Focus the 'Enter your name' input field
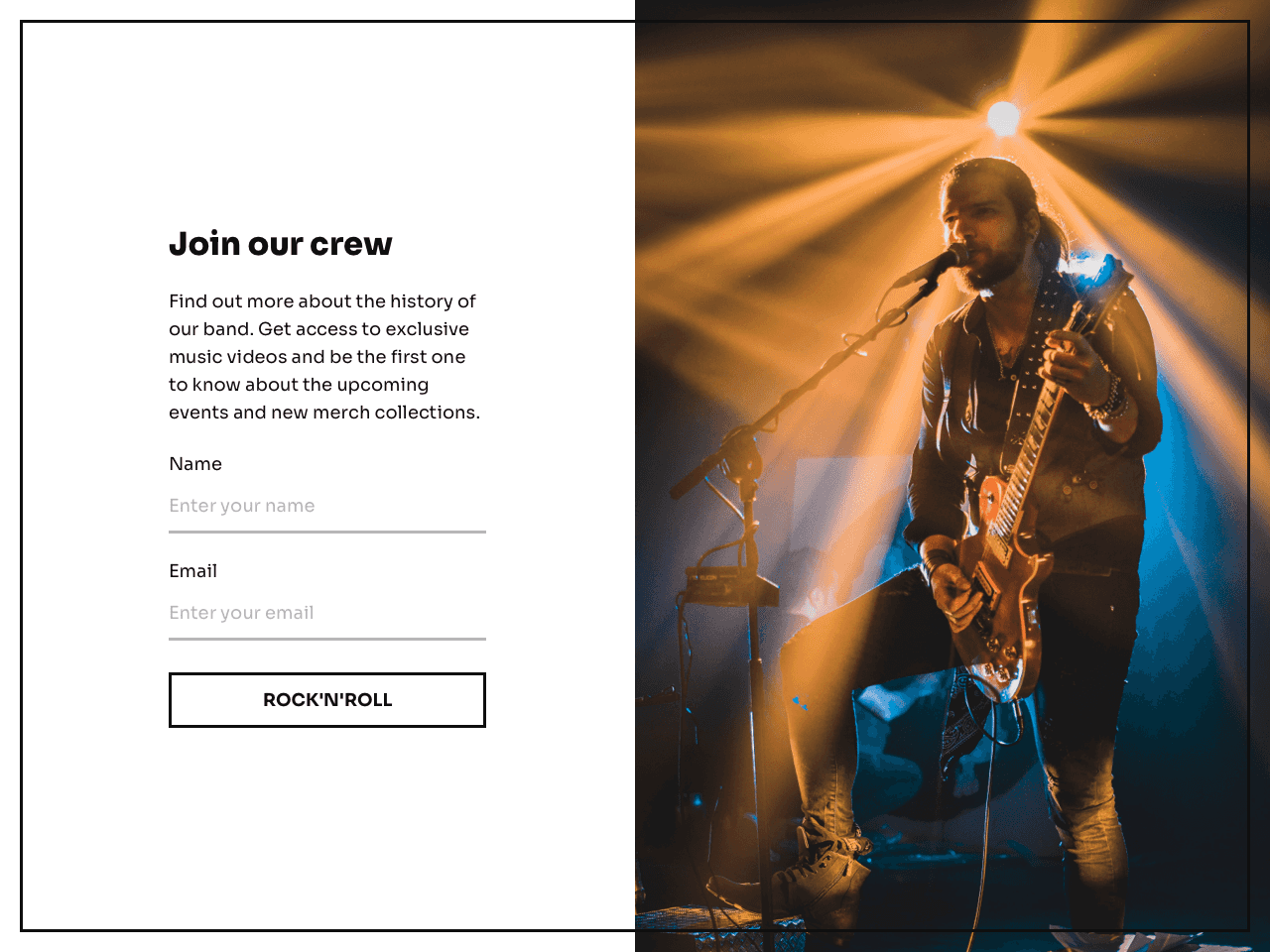1270x952 pixels. pyautogui.click(x=327, y=506)
